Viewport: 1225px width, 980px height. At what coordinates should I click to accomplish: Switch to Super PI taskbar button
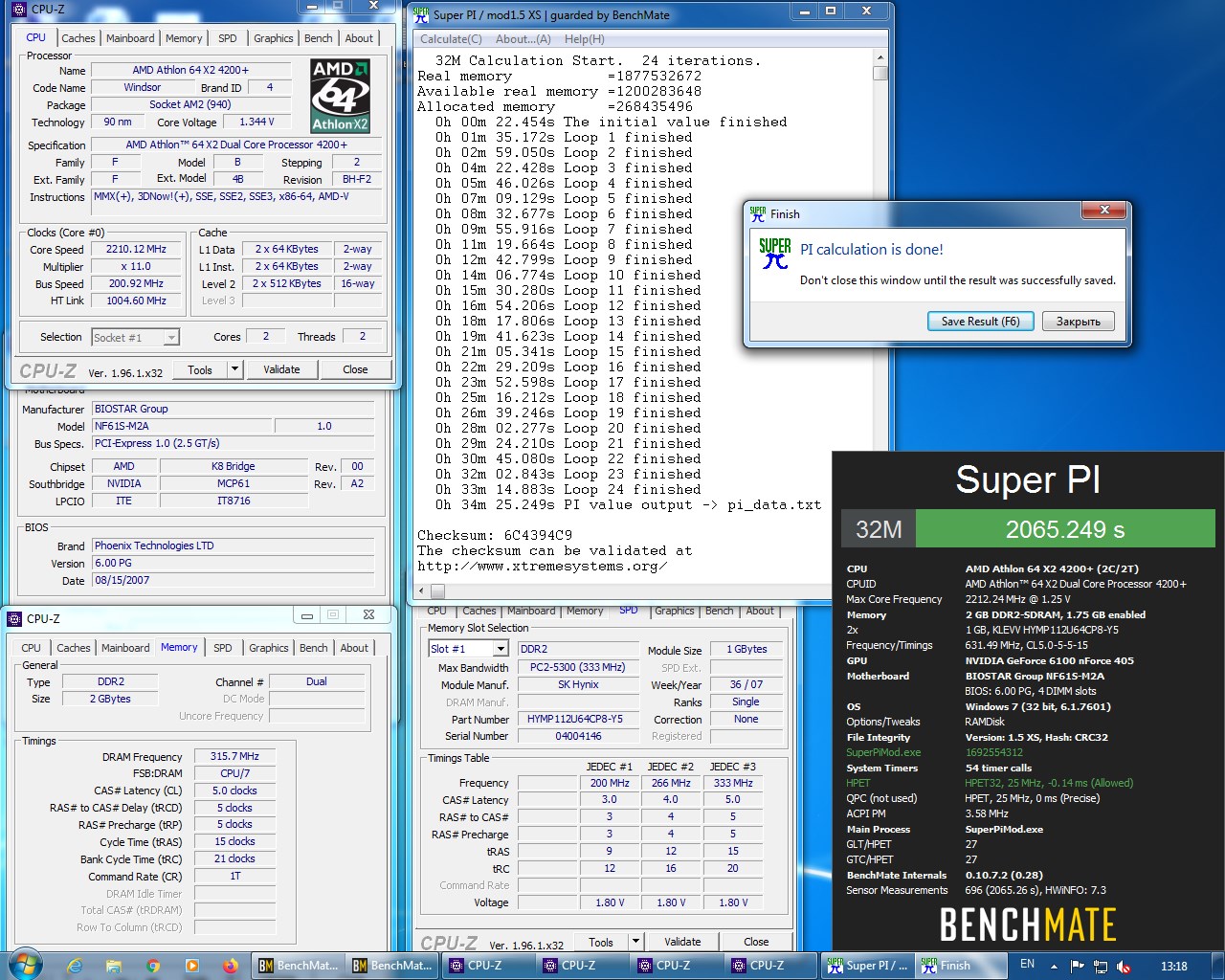tap(867, 966)
